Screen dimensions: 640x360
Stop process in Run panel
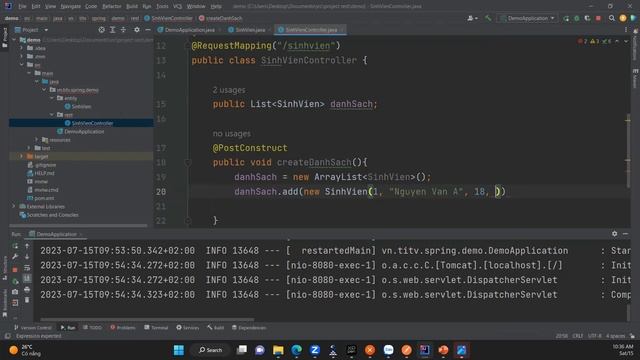15,270
